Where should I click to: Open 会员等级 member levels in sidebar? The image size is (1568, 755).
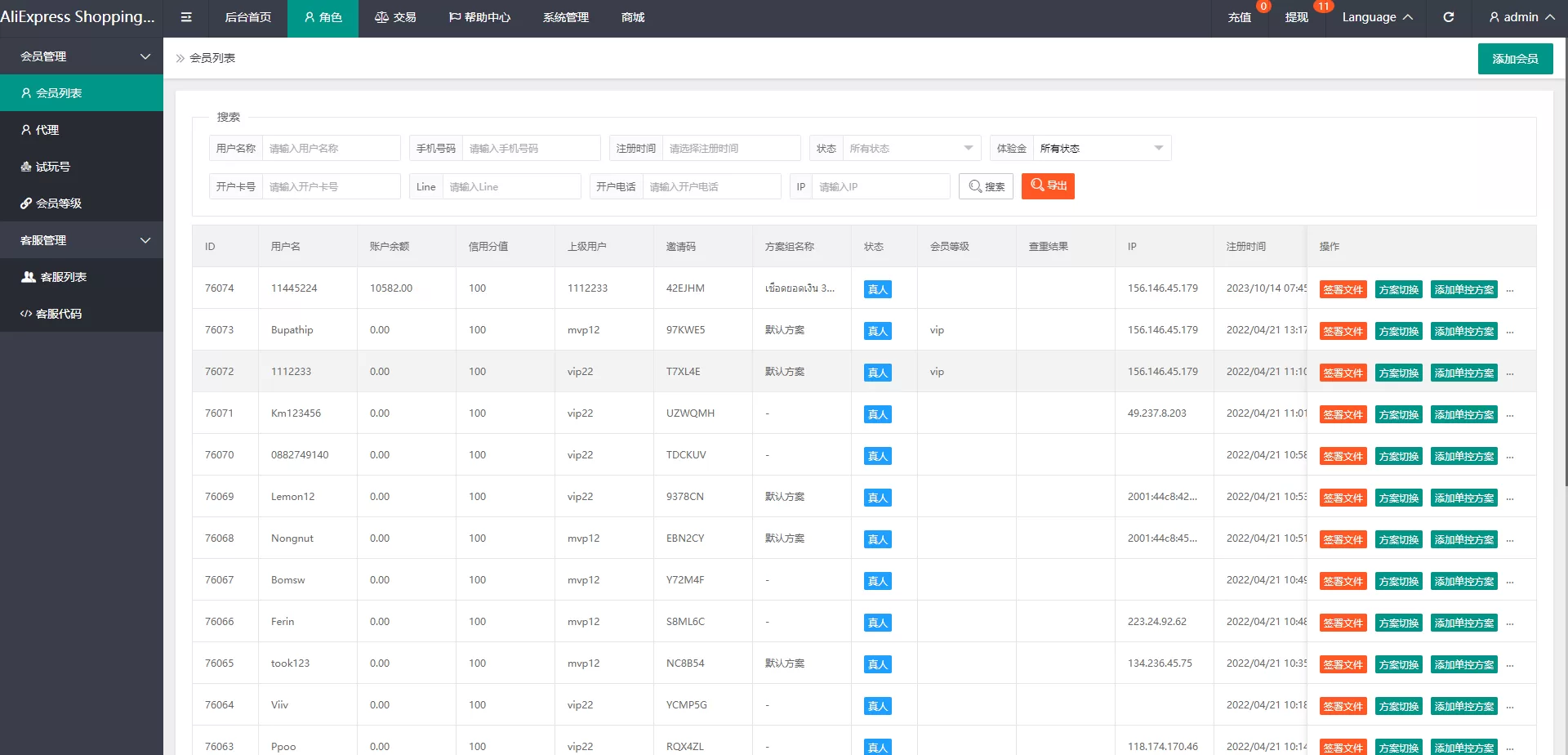pyautogui.click(x=58, y=203)
